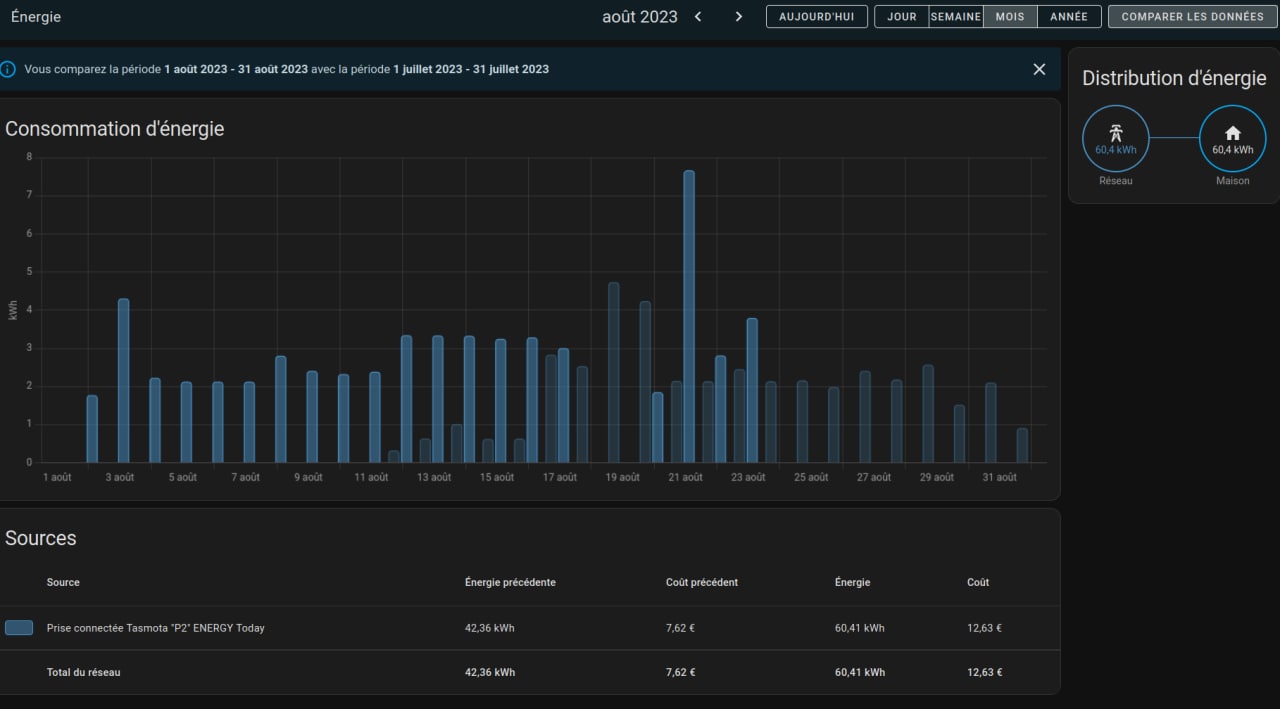Go to previous month with left chevron
The width and height of the screenshot is (1280, 709).
click(698, 16)
